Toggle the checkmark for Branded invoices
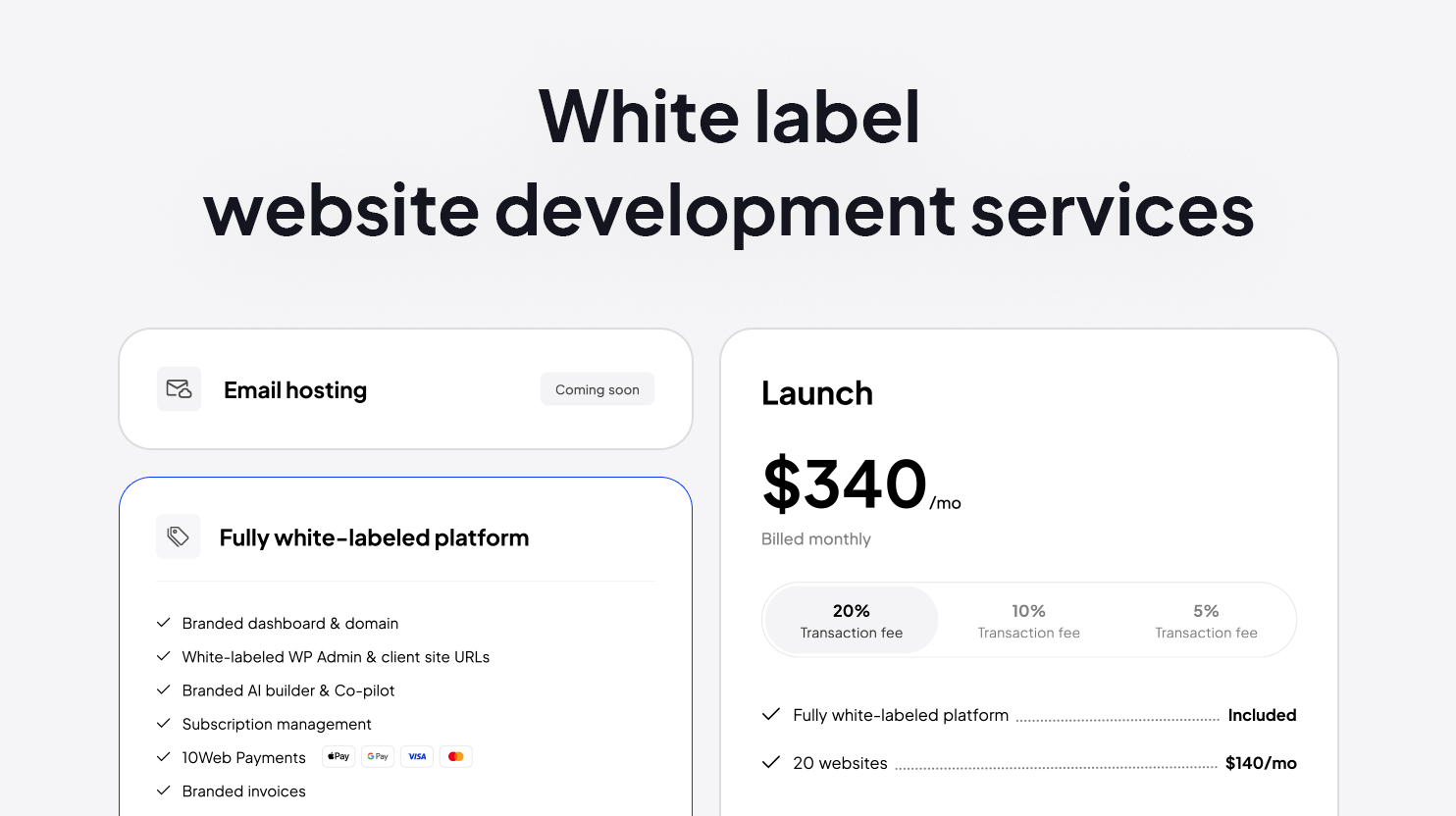This screenshot has width=1456, height=816. click(x=163, y=790)
